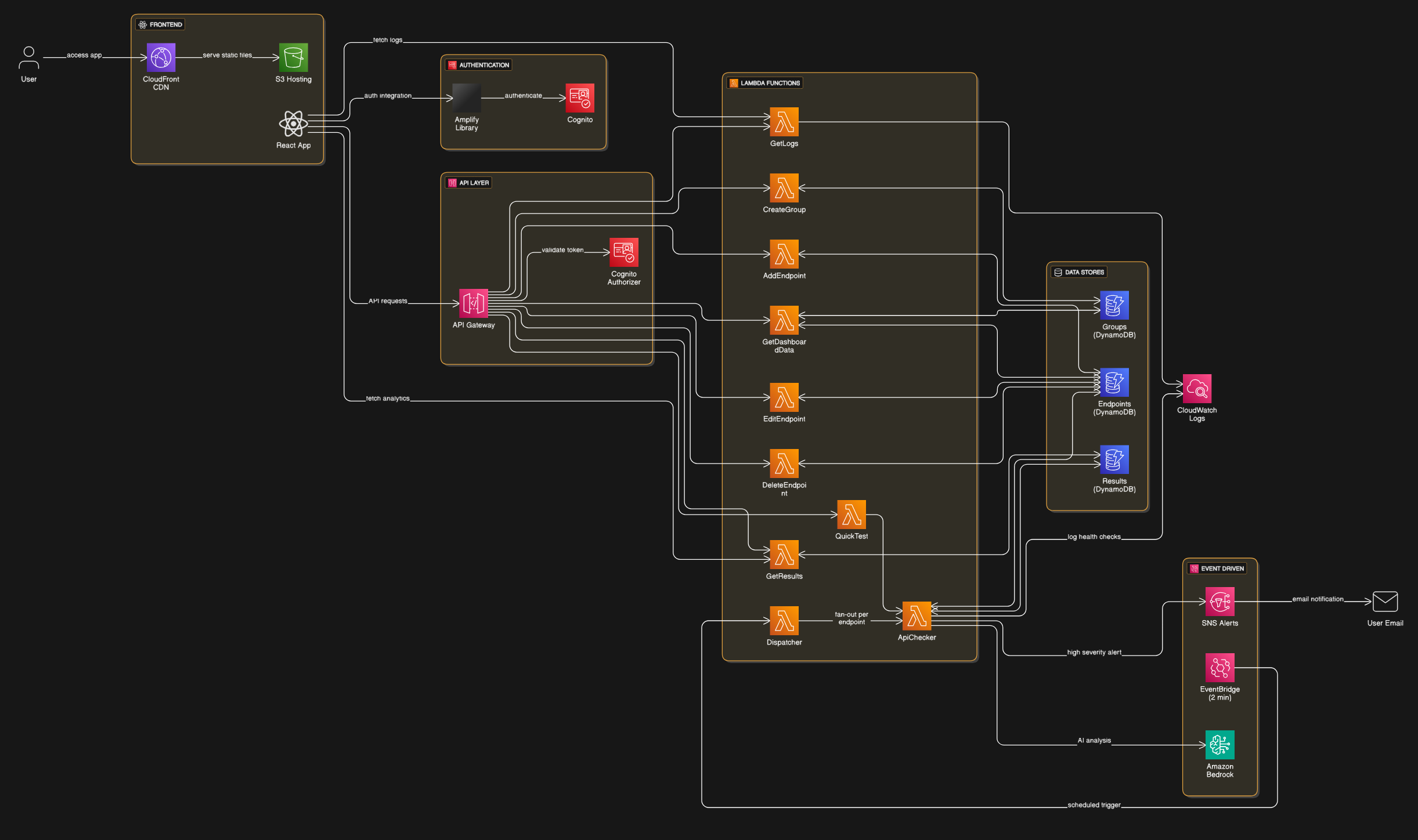Select the S3 Hosting bucket icon
The height and width of the screenshot is (840, 1418).
click(x=293, y=57)
